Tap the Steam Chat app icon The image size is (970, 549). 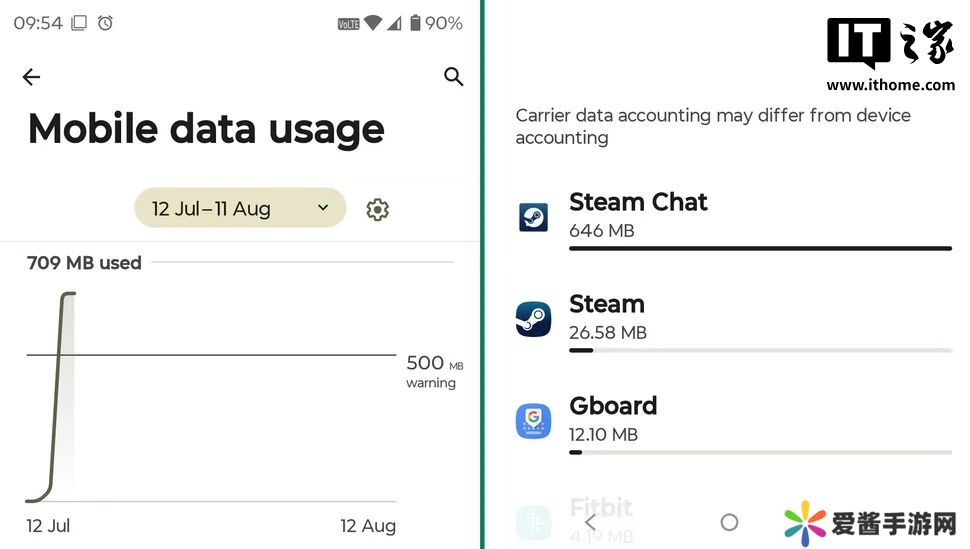click(x=533, y=216)
